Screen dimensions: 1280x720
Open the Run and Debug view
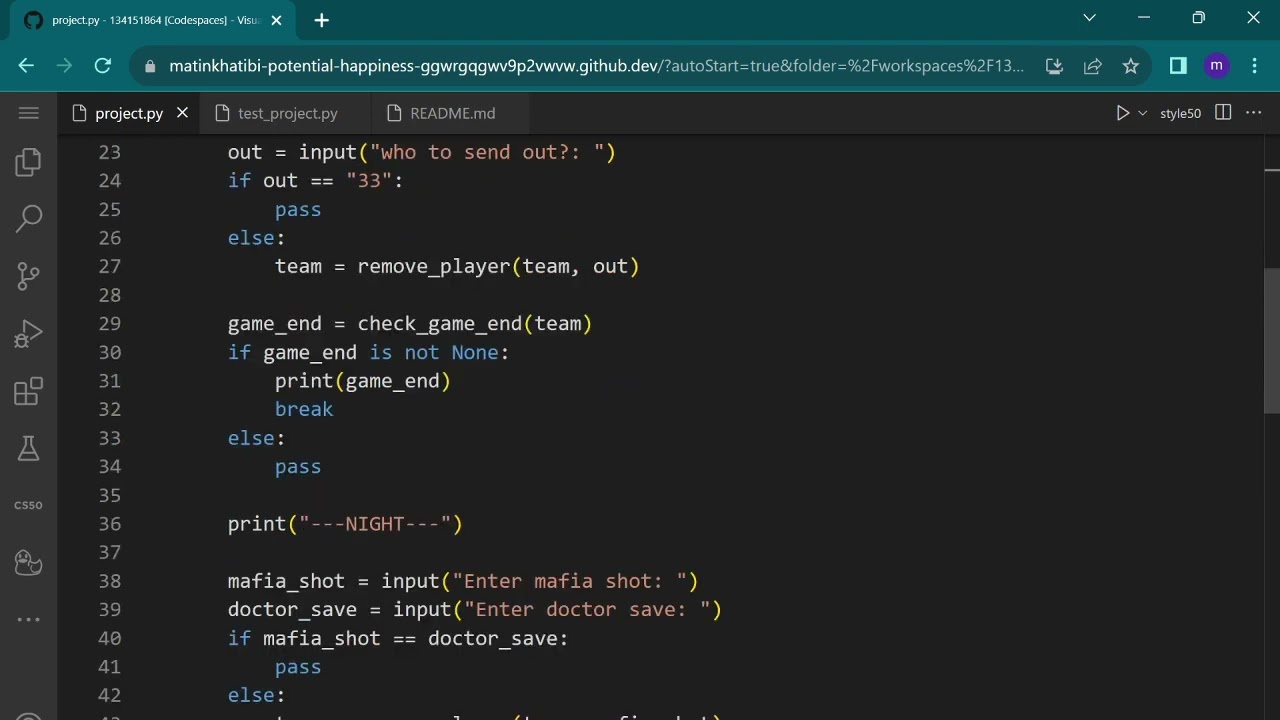click(x=28, y=333)
